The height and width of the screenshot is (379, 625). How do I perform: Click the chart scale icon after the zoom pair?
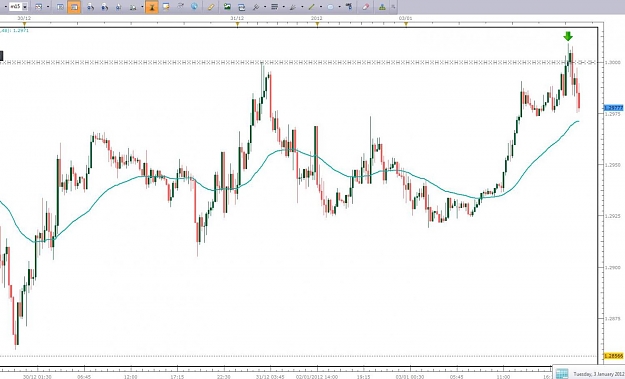pos(118,7)
